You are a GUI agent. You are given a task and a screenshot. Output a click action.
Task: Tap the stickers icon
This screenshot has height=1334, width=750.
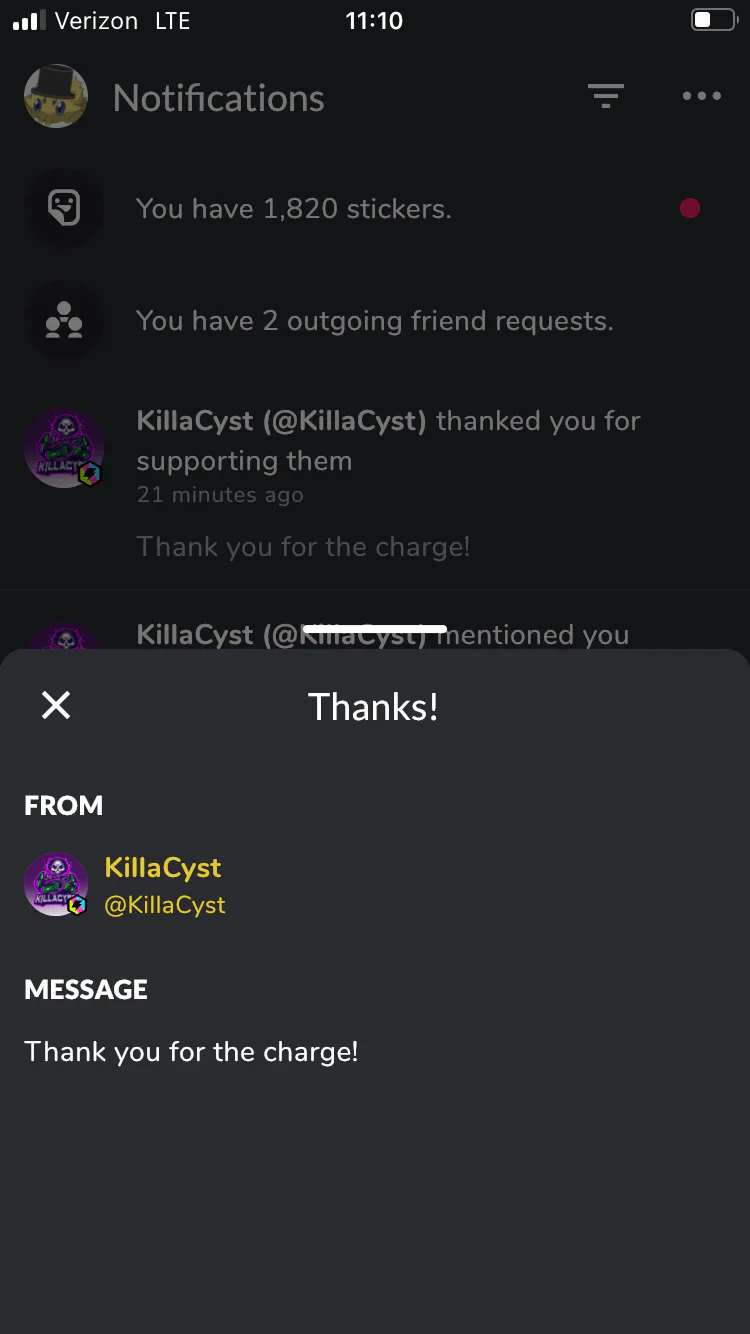64,208
